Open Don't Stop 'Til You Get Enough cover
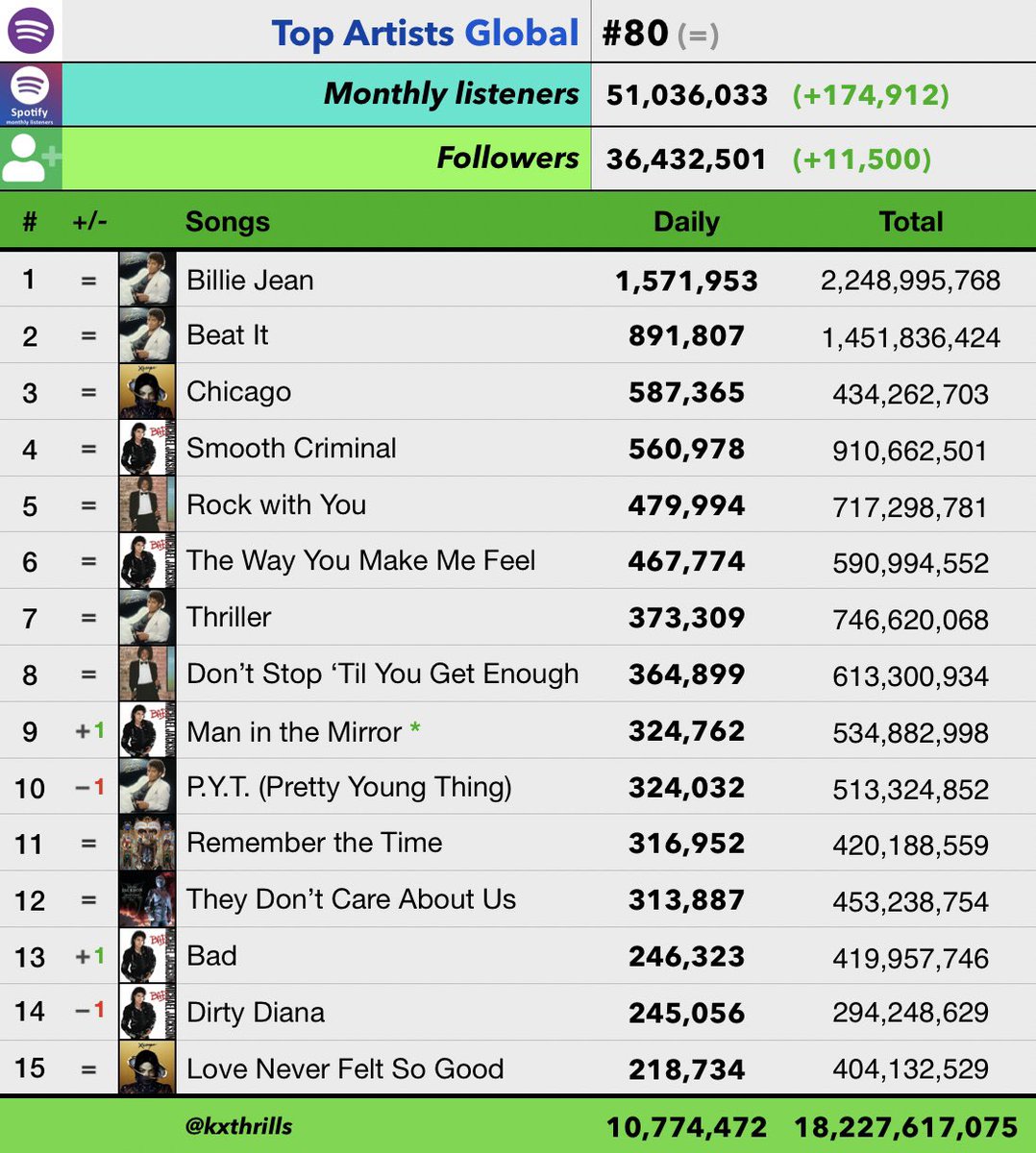 pyautogui.click(x=147, y=674)
